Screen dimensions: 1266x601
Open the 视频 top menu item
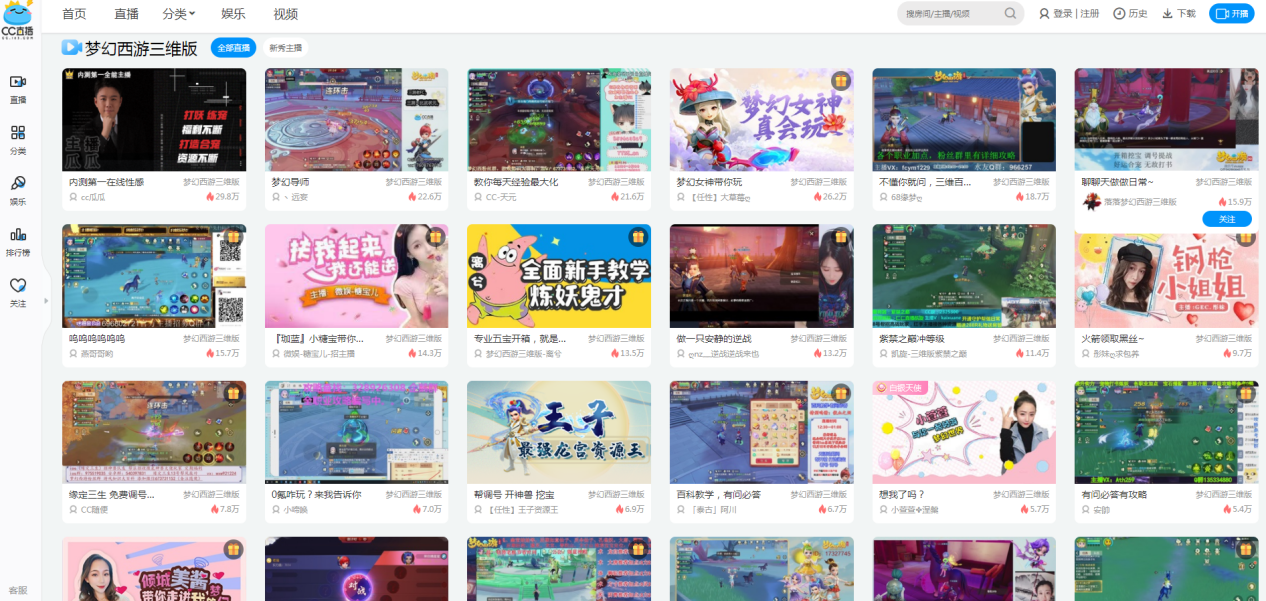point(285,14)
